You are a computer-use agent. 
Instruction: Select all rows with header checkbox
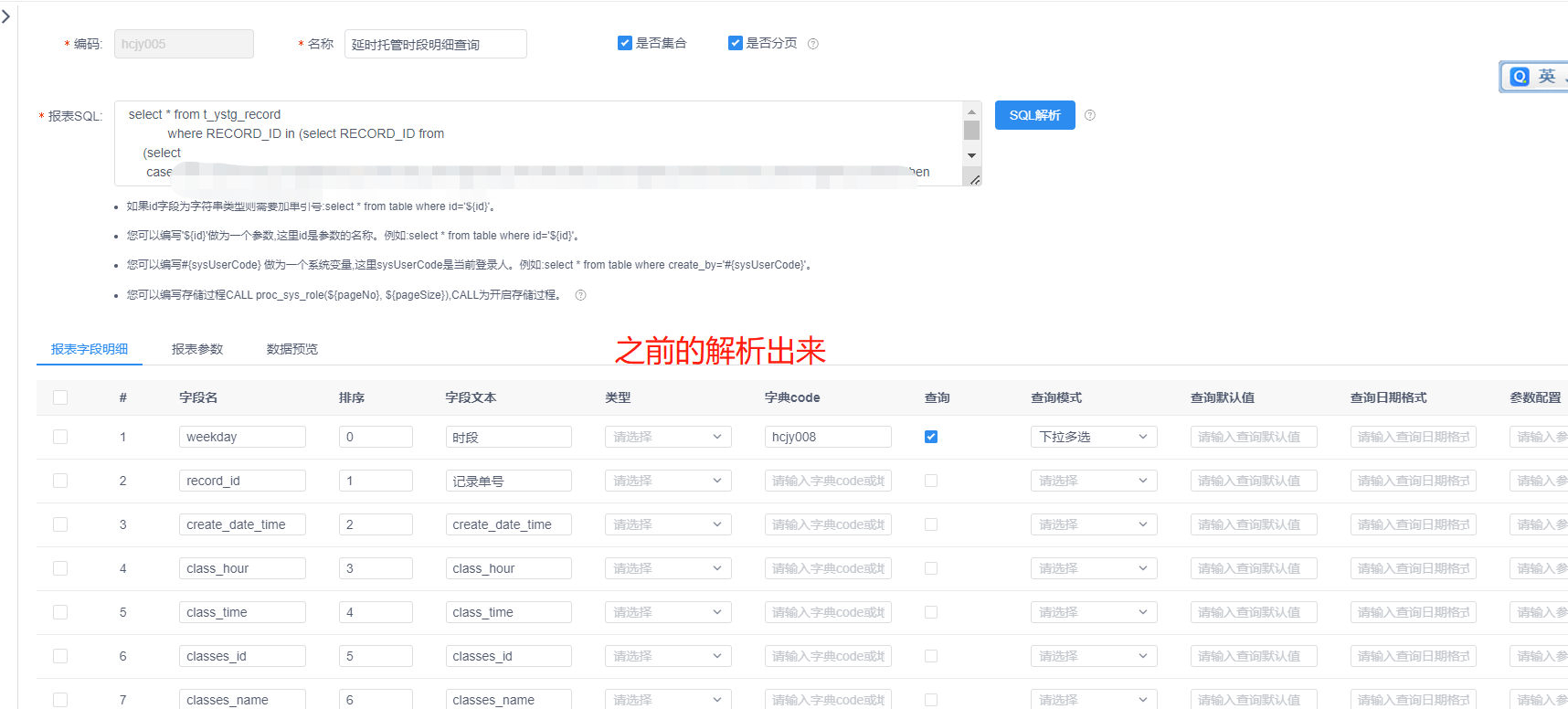(x=60, y=397)
